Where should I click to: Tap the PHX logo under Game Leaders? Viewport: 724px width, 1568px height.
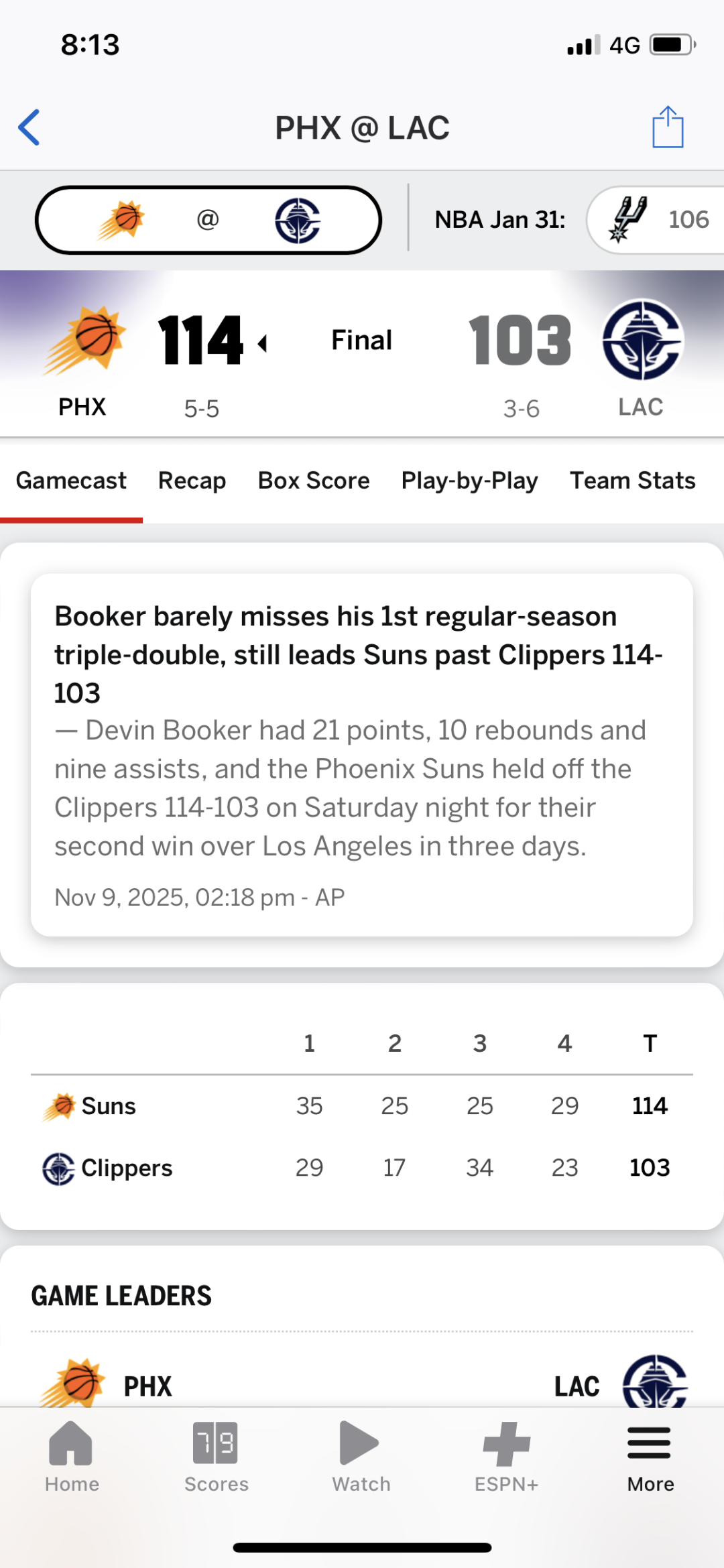(x=75, y=1382)
